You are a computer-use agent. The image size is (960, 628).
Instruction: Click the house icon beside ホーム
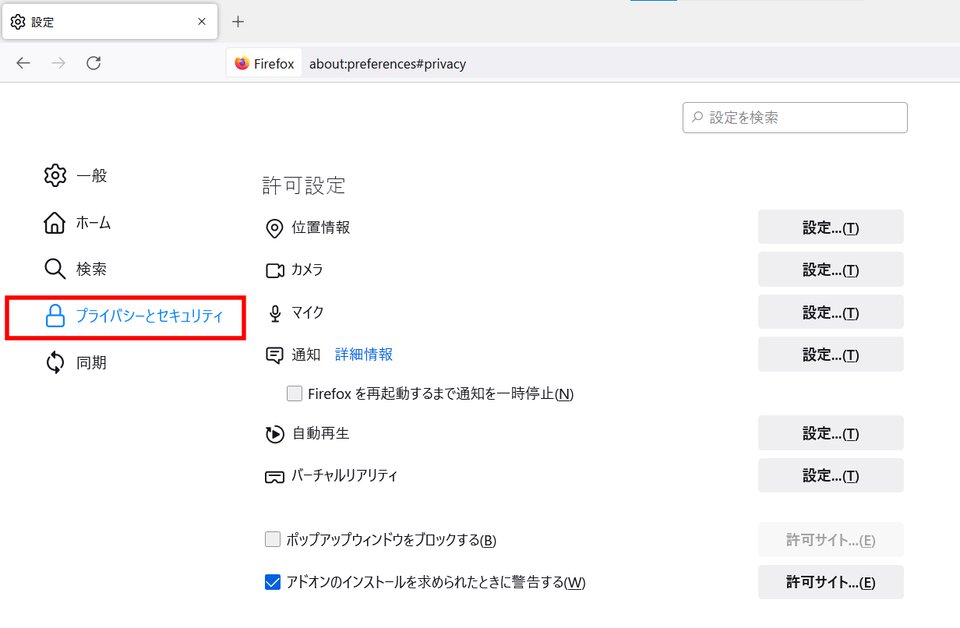54,223
